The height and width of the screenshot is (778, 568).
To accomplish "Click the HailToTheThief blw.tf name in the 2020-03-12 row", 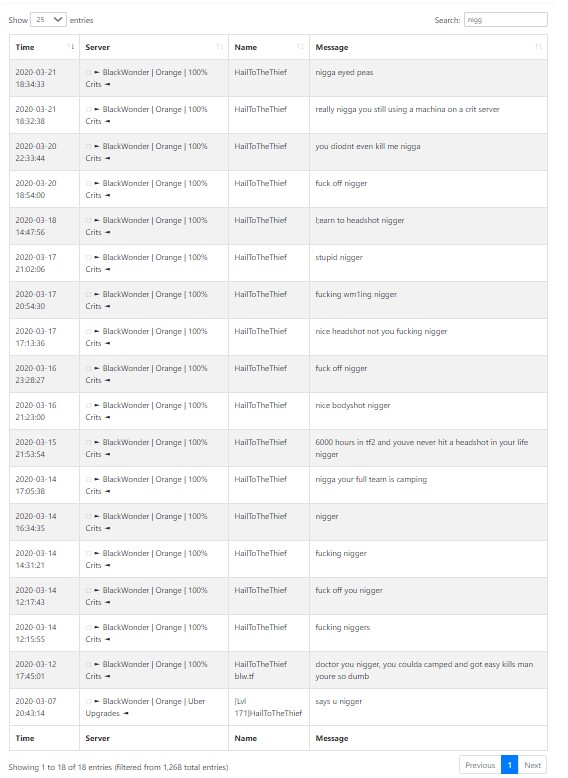I will pyautogui.click(x=260, y=670).
